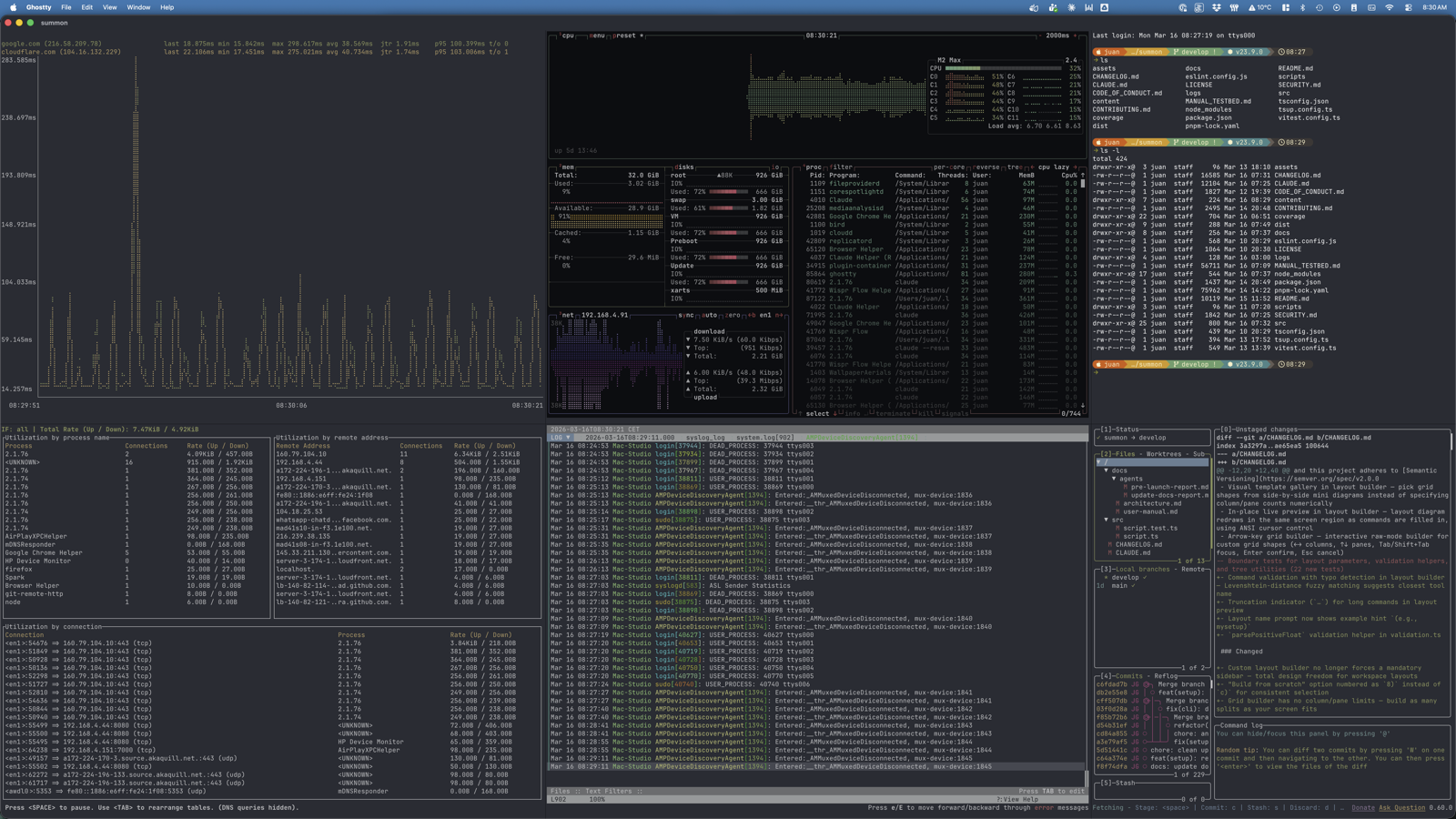Collapse the docs folder in the Files panel
Image resolution: width=1456 pixels, height=819 pixels.
[x=1118, y=470]
